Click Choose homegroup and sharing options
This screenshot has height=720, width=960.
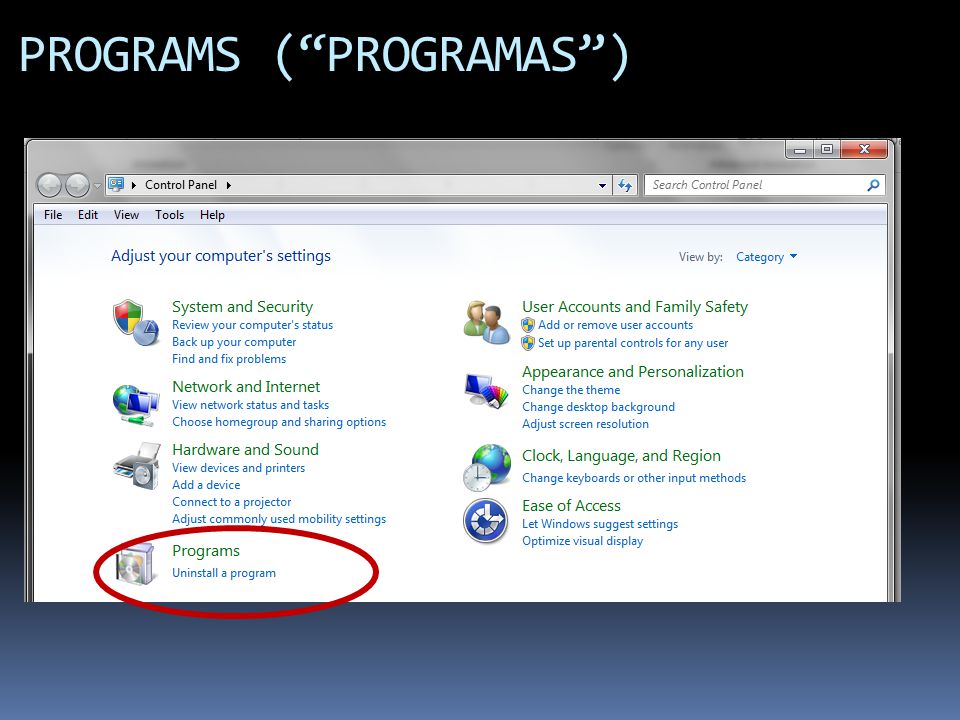pyautogui.click(x=279, y=422)
